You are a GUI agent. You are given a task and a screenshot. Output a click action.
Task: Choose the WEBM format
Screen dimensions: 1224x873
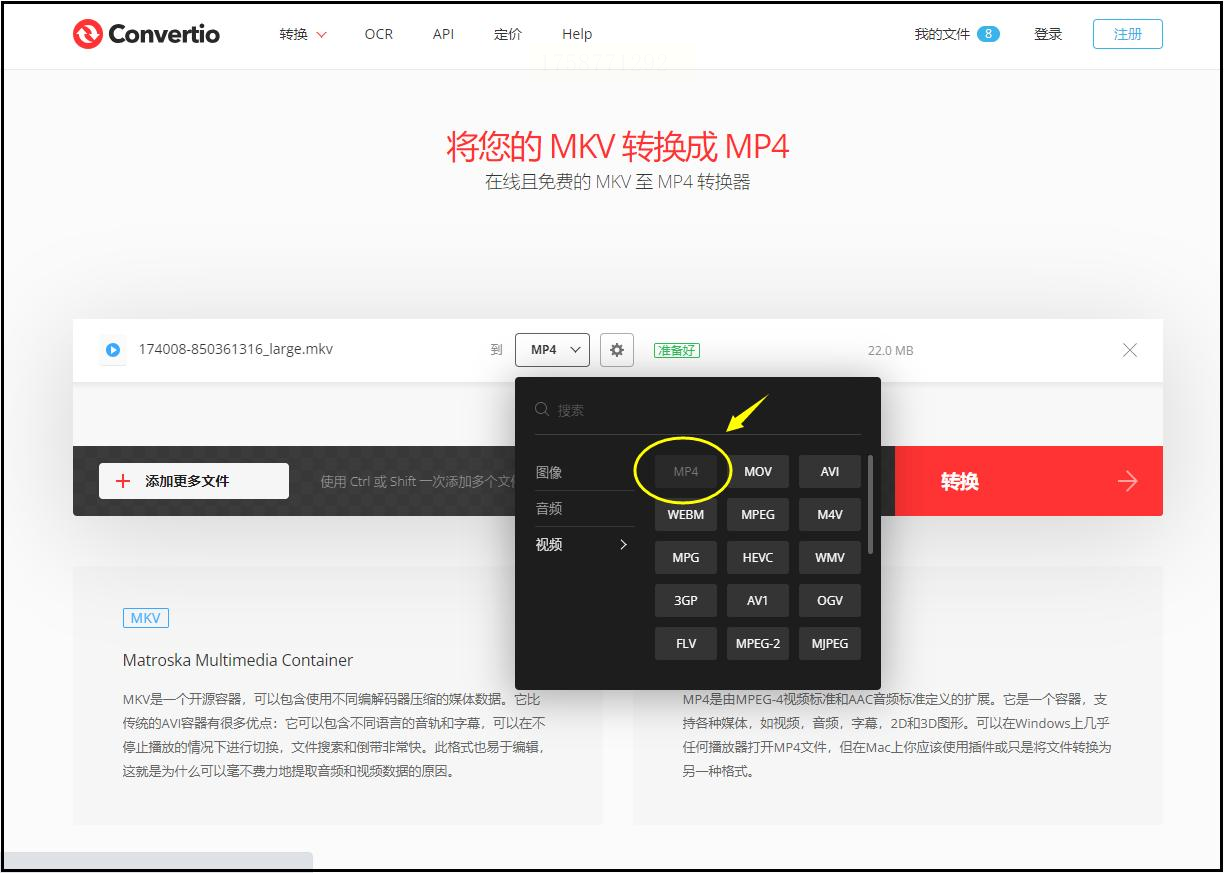686,515
